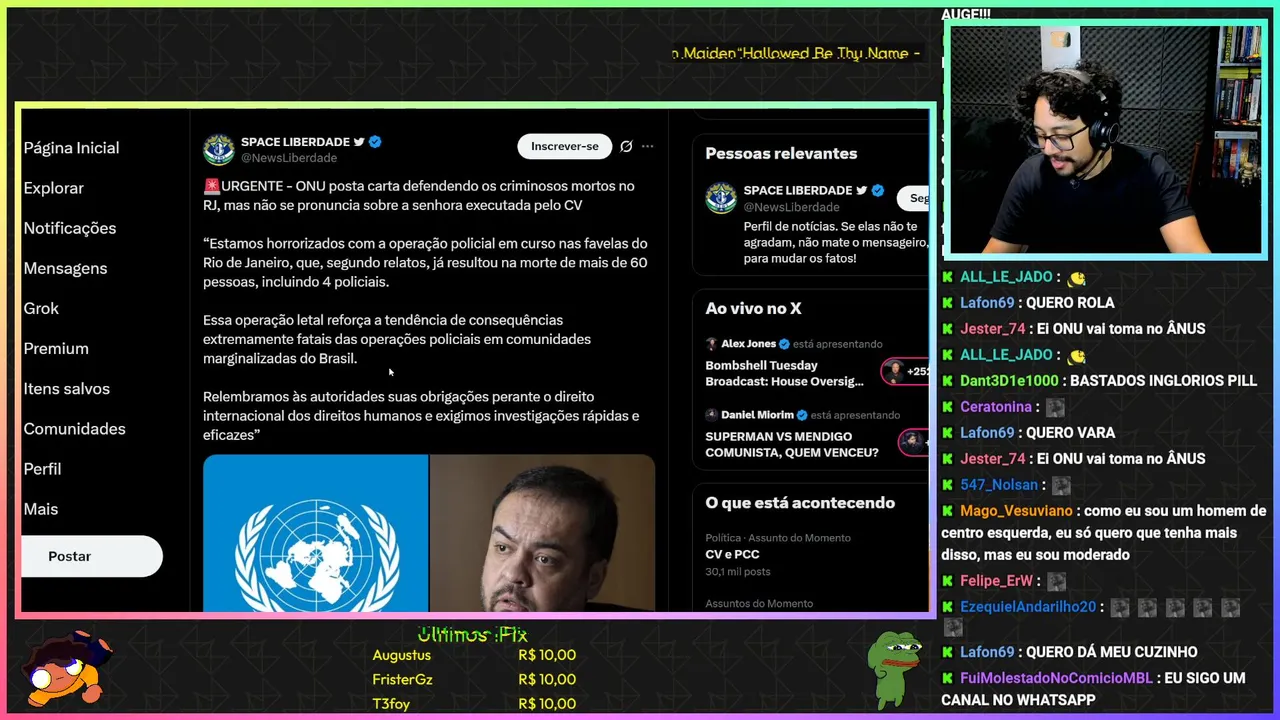Click the +252 listeners badge
The width and height of the screenshot is (1280, 720).
(906, 372)
